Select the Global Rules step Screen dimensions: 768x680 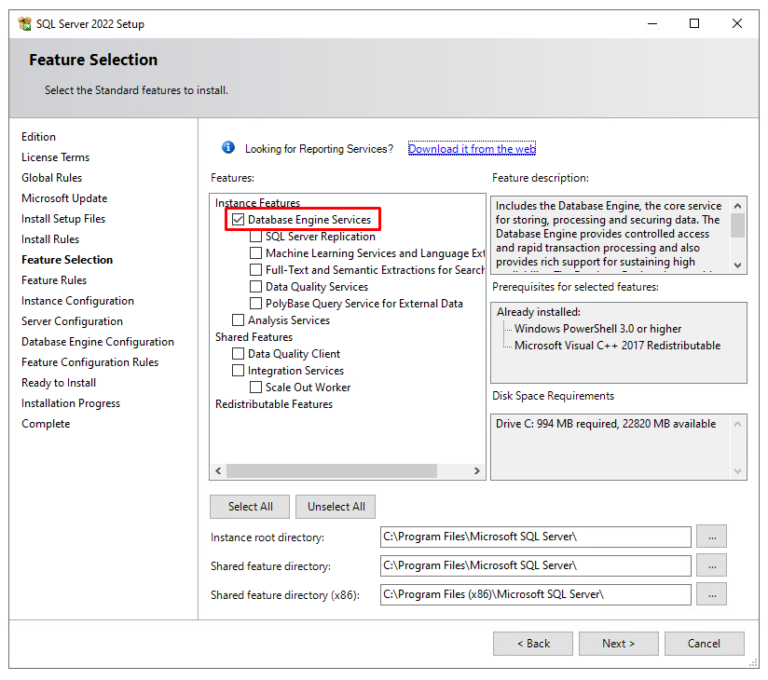(x=51, y=178)
